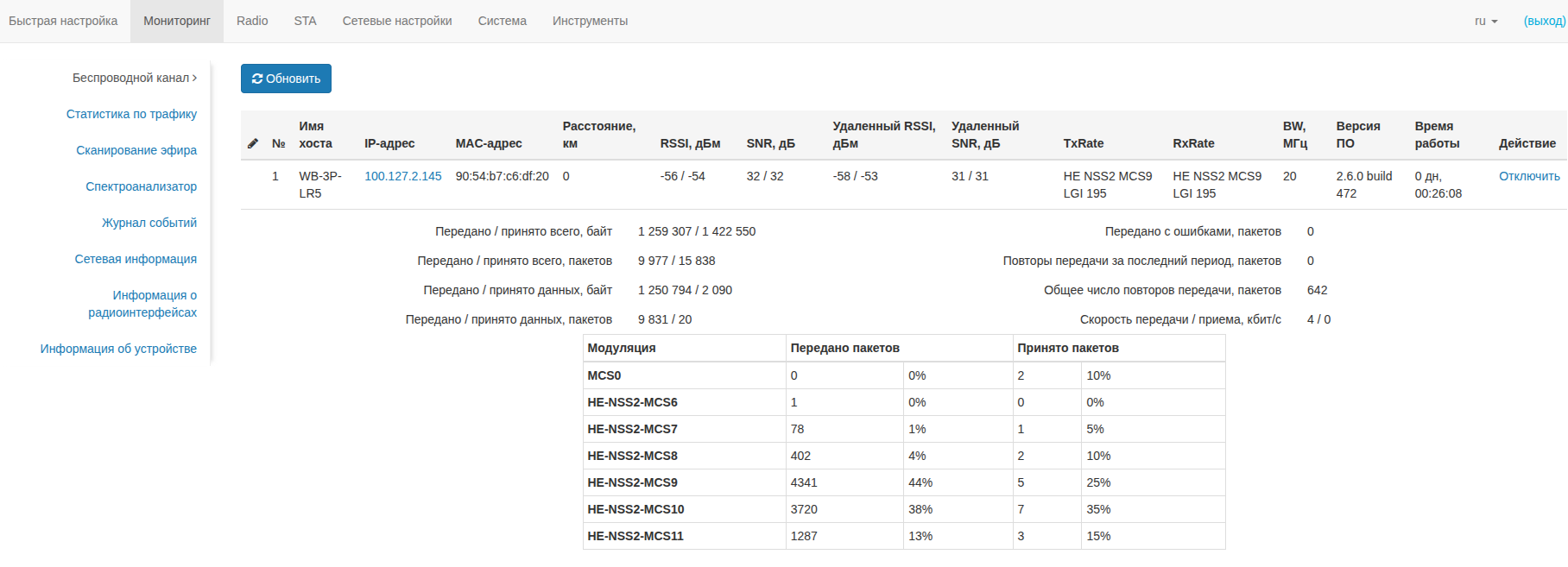Click the pencil edit icon in table header
Screen dimensions: 1568x567
253,143
